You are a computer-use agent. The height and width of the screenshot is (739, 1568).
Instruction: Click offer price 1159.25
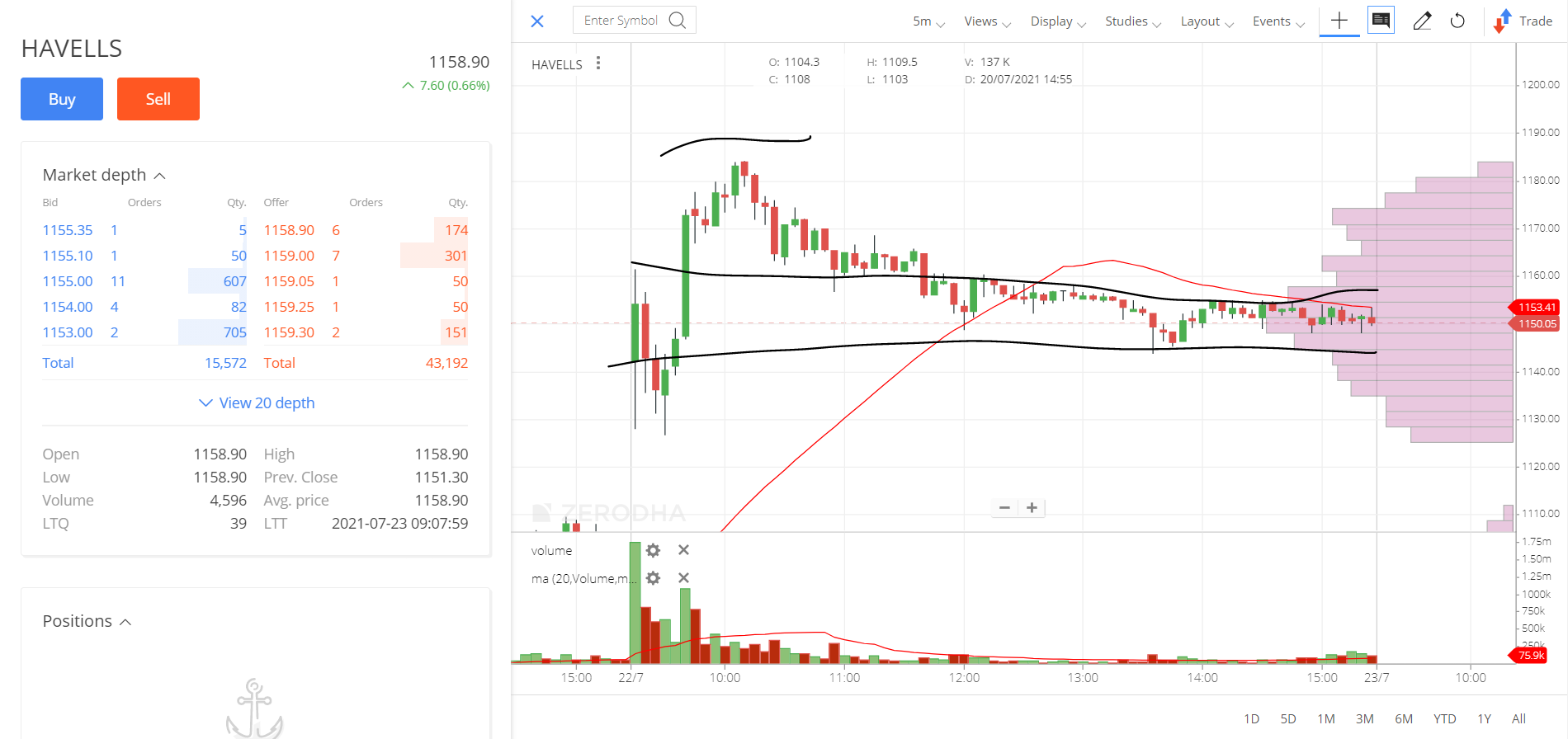(289, 307)
